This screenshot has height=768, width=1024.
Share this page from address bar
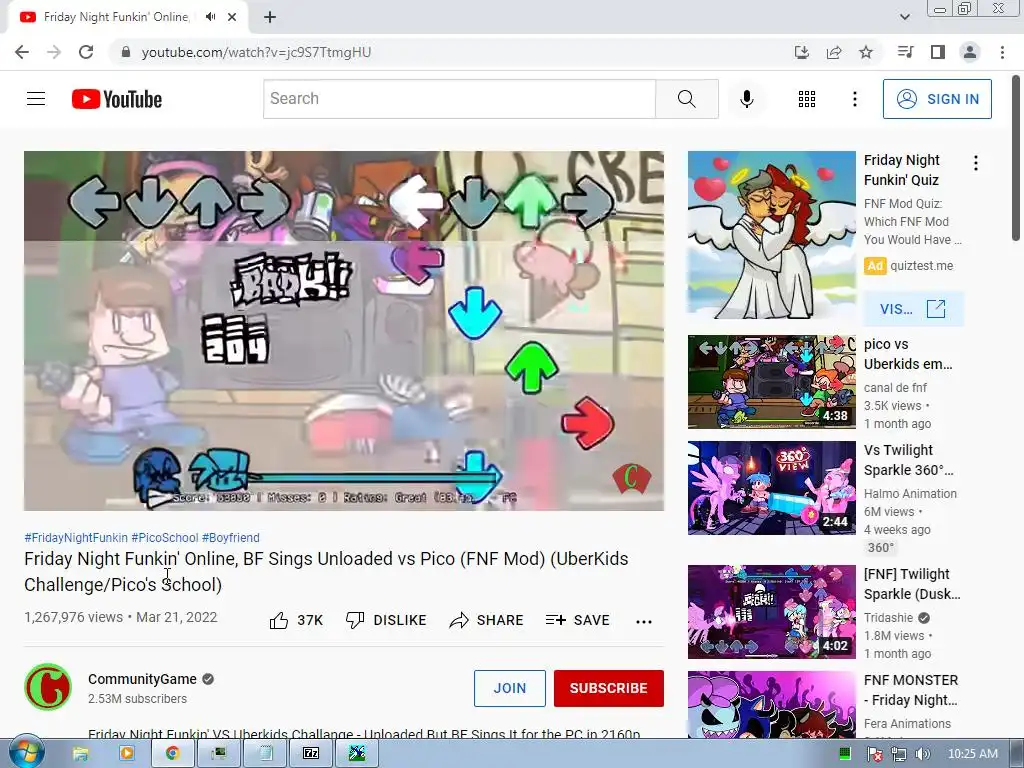[x=834, y=52]
